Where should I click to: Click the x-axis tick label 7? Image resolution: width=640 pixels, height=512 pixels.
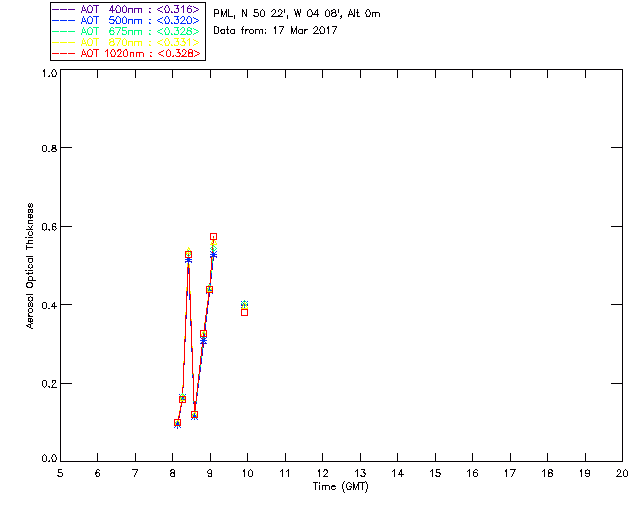coord(135,473)
